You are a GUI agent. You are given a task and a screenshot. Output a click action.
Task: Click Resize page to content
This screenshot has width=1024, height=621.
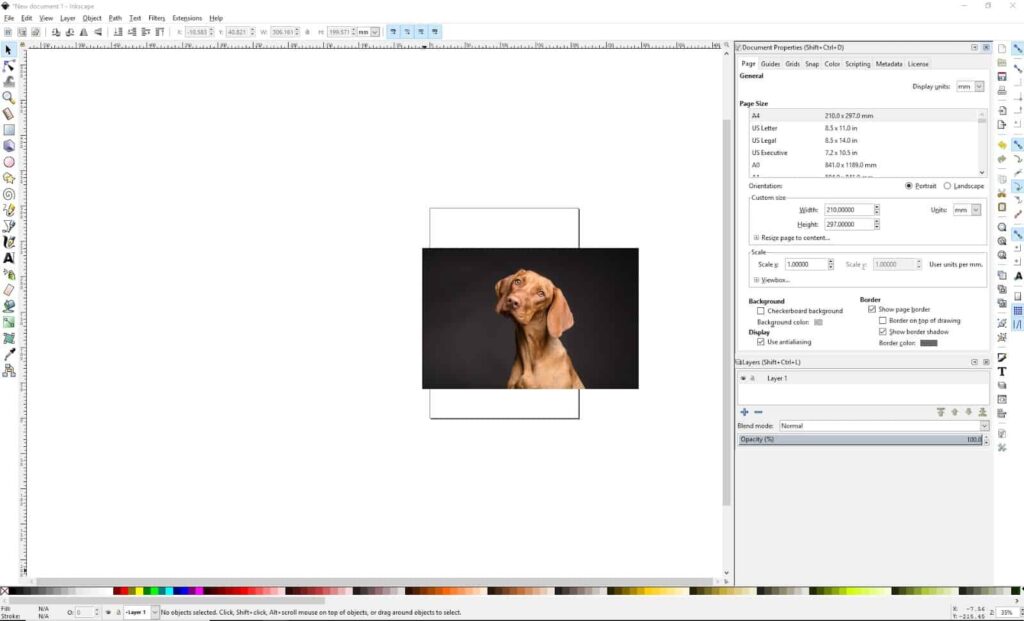795,237
